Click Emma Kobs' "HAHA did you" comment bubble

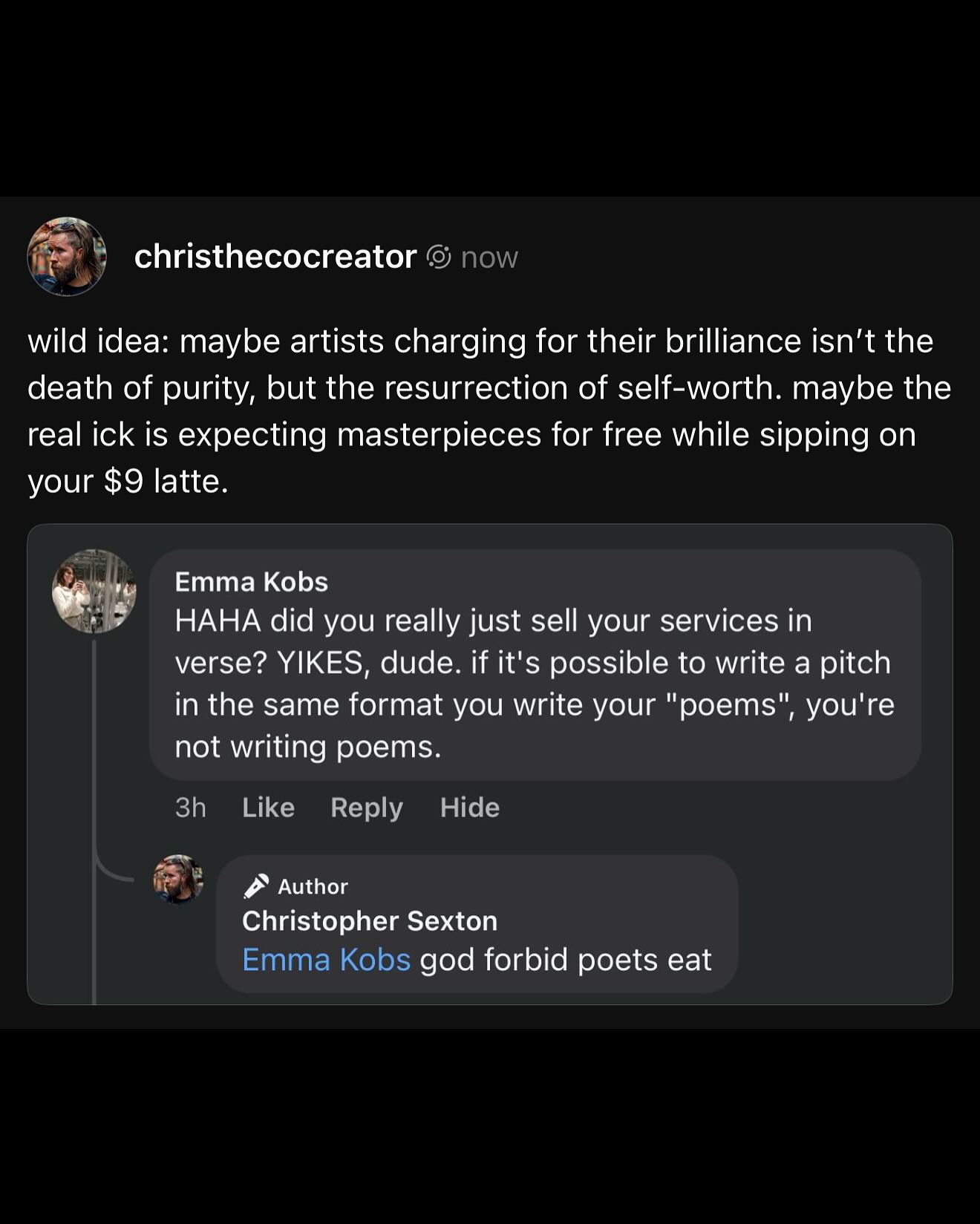(534, 683)
